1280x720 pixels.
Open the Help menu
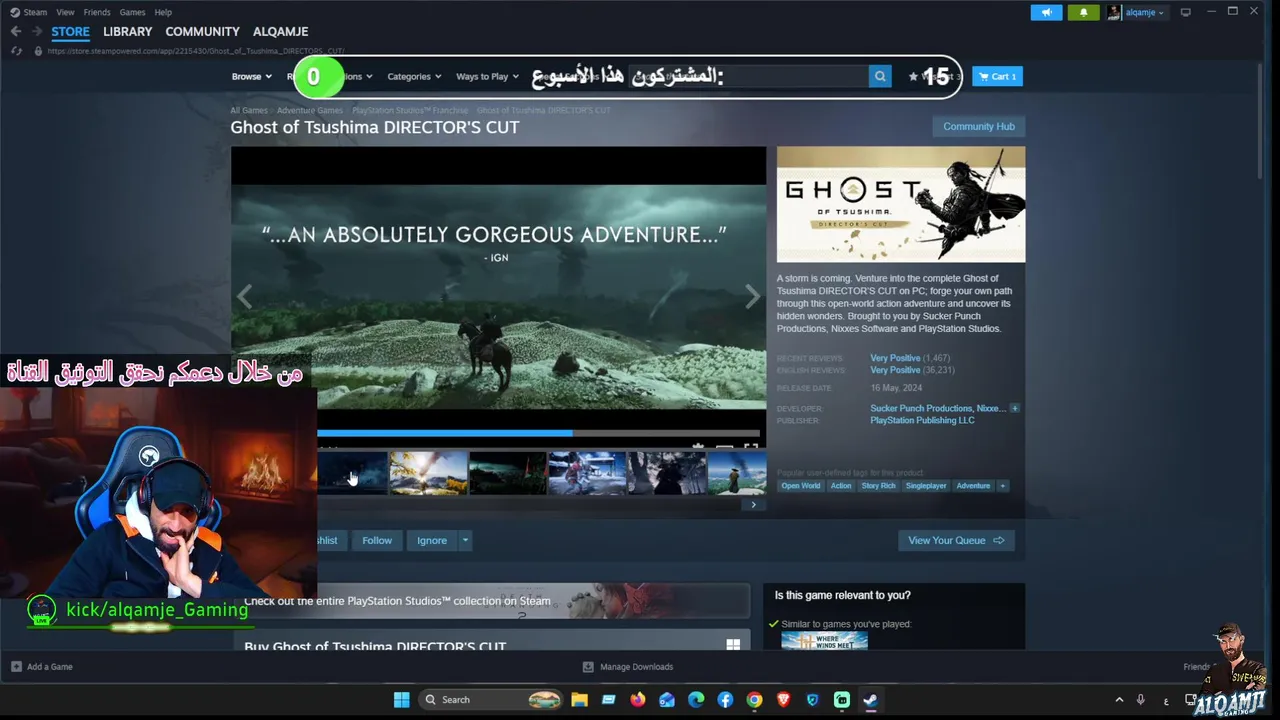(x=163, y=12)
